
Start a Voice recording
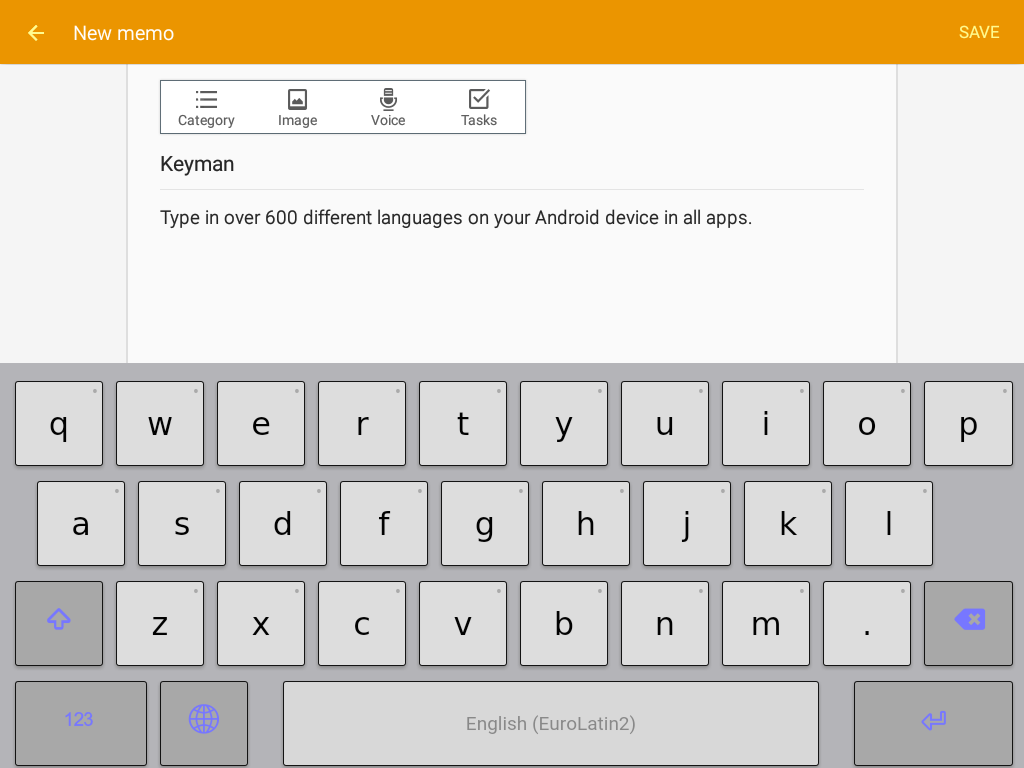click(388, 108)
